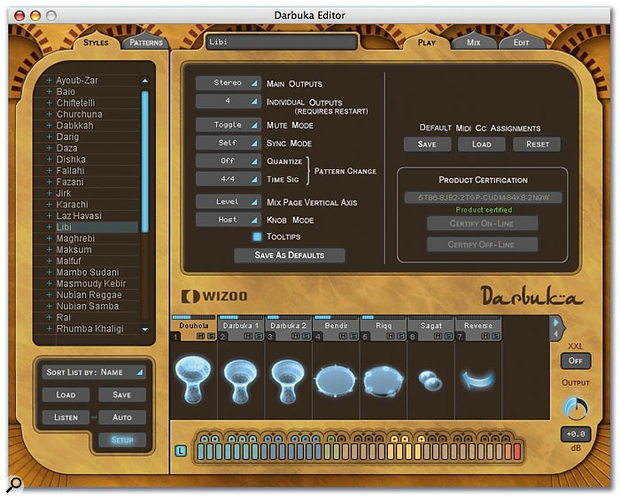This screenshot has height=499, width=620.
Task: Open the Sync Mode Self dropdown
Action: point(228,143)
